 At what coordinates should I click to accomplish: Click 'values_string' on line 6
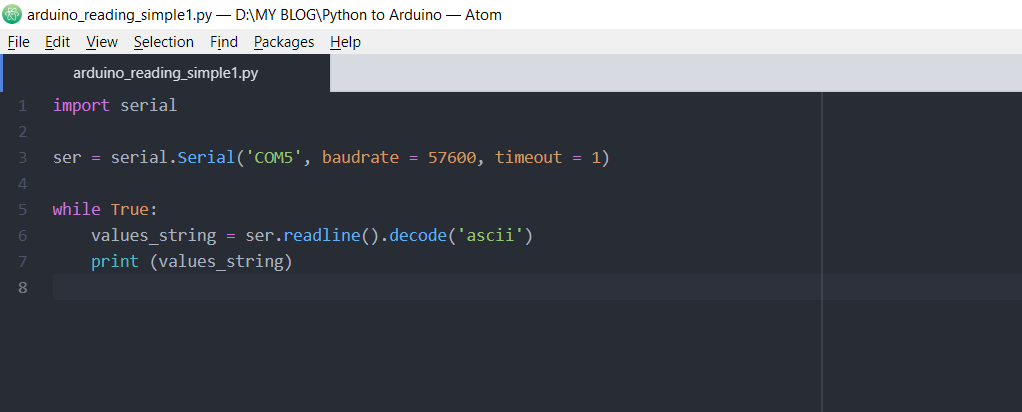[x=154, y=236]
